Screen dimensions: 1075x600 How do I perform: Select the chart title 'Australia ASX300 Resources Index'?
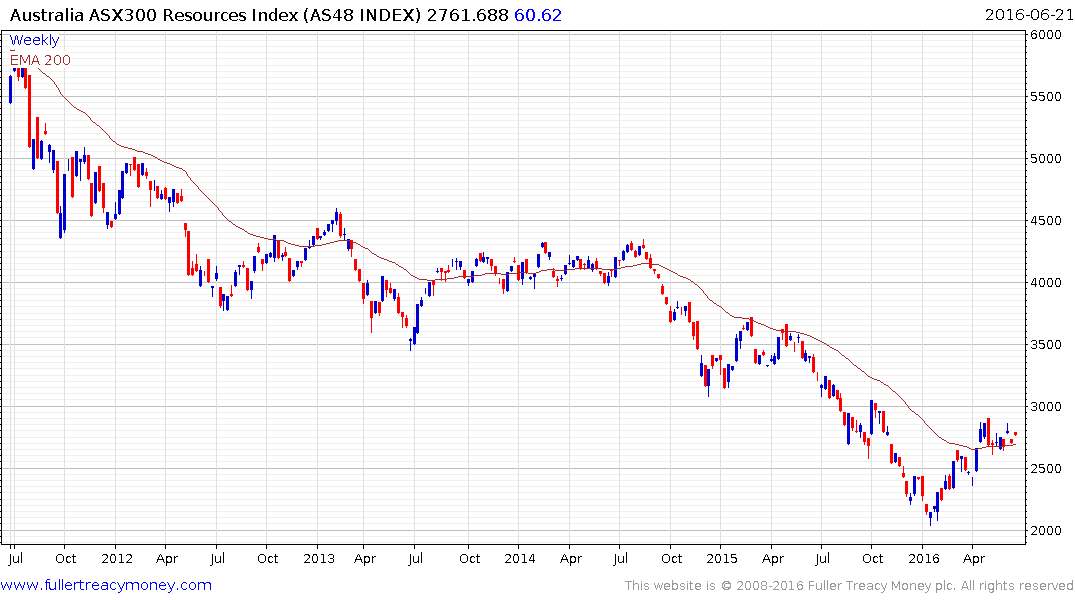pyautogui.click(x=154, y=15)
